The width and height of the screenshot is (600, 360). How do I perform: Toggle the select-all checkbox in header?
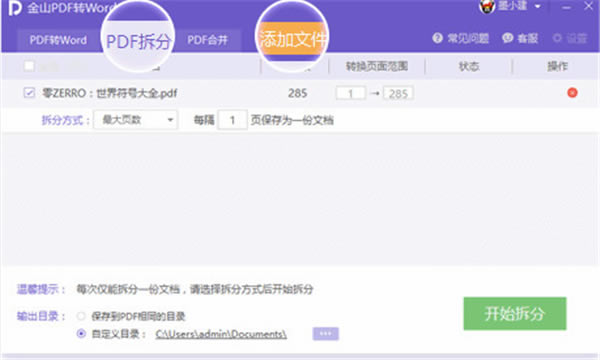pos(29,66)
